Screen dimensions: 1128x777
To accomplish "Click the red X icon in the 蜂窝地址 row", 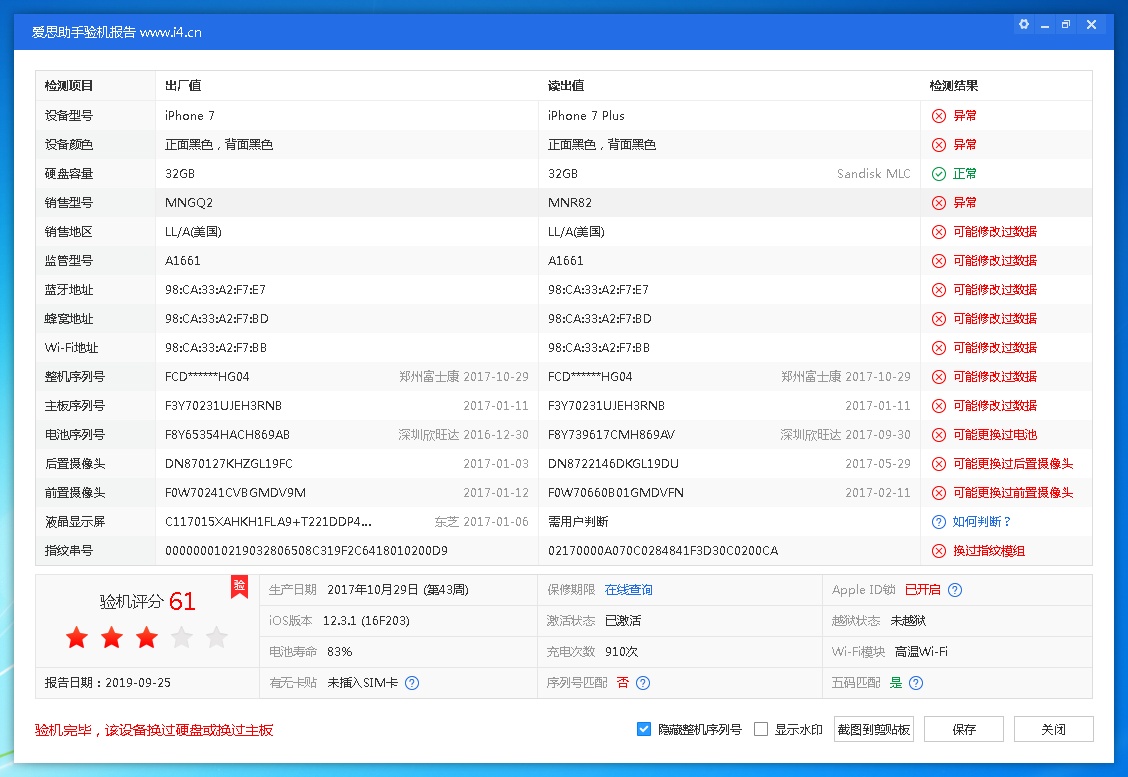I will point(939,319).
